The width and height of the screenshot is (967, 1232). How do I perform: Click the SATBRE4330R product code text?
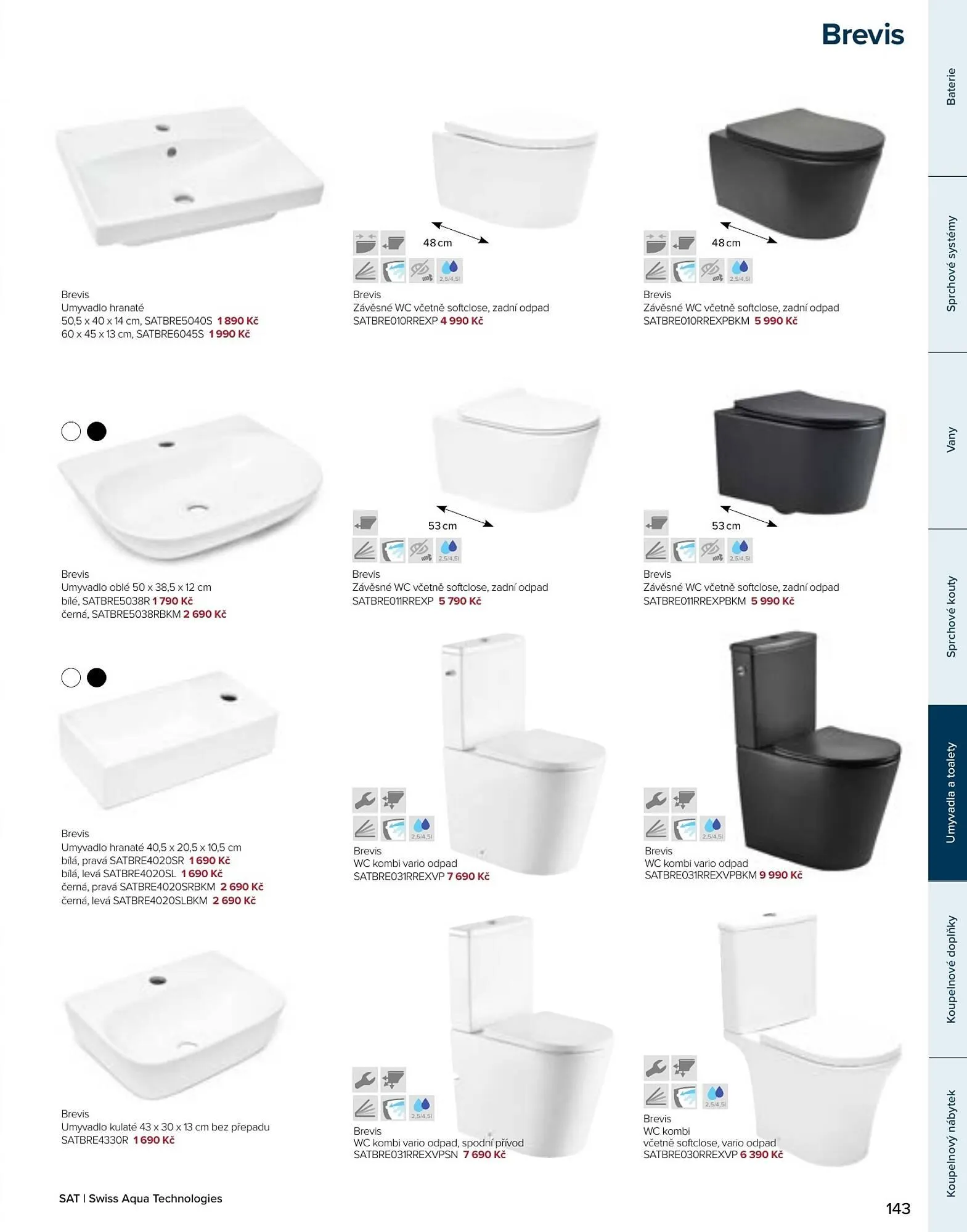click(x=95, y=1140)
